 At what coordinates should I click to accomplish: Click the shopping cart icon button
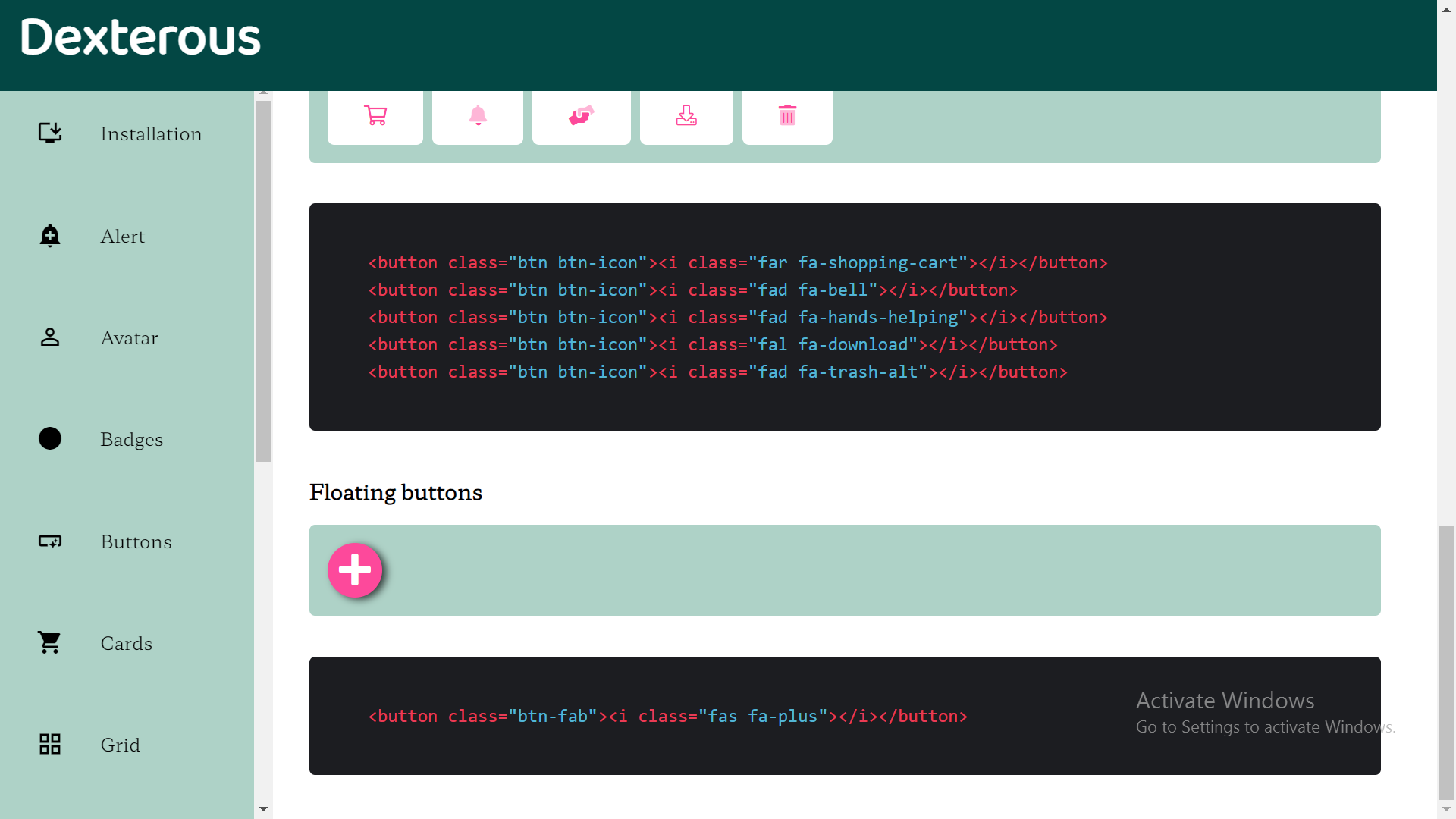(x=375, y=116)
